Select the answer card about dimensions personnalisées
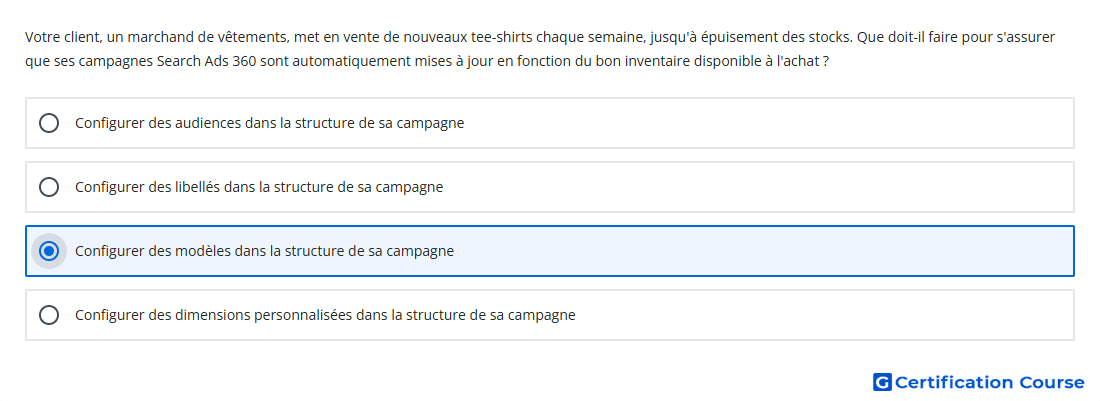Screen dimensions: 1100x401 click(550, 315)
